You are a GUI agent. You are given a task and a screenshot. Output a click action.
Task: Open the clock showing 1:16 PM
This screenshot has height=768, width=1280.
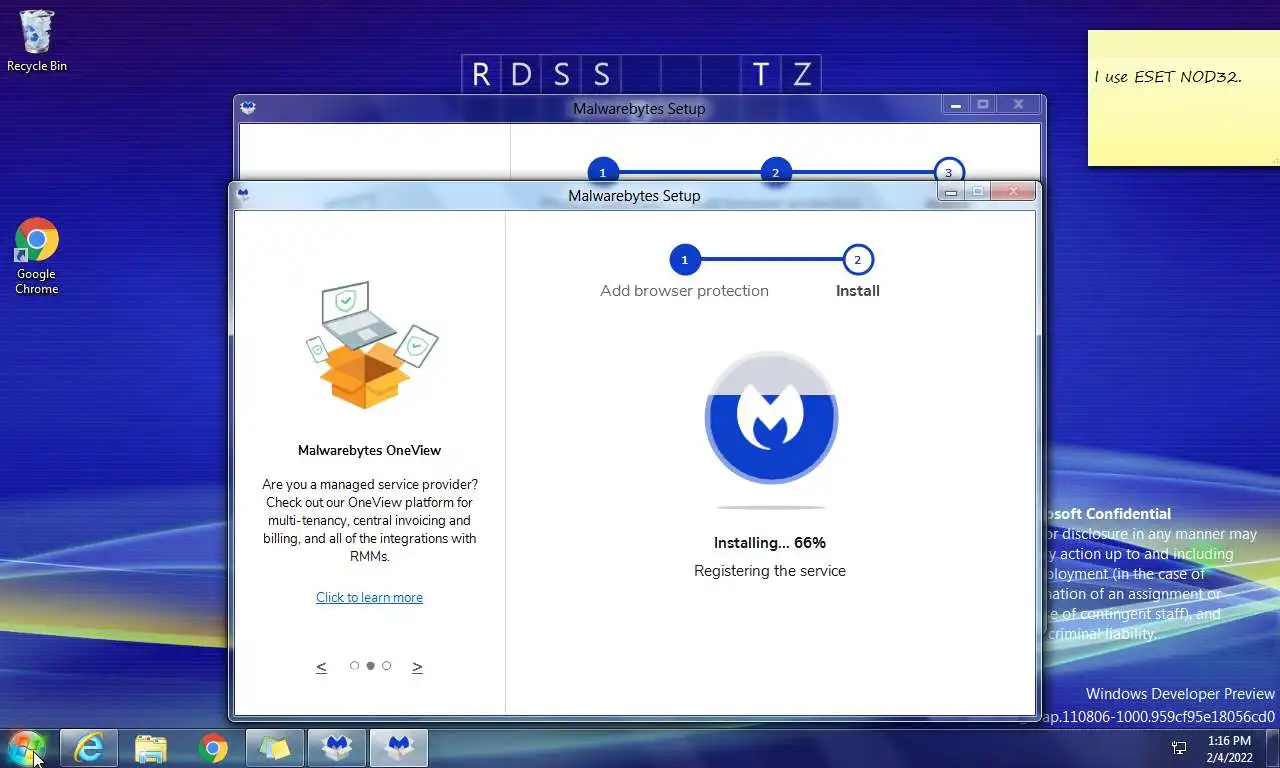pyautogui.click(x=1229, y=749)
